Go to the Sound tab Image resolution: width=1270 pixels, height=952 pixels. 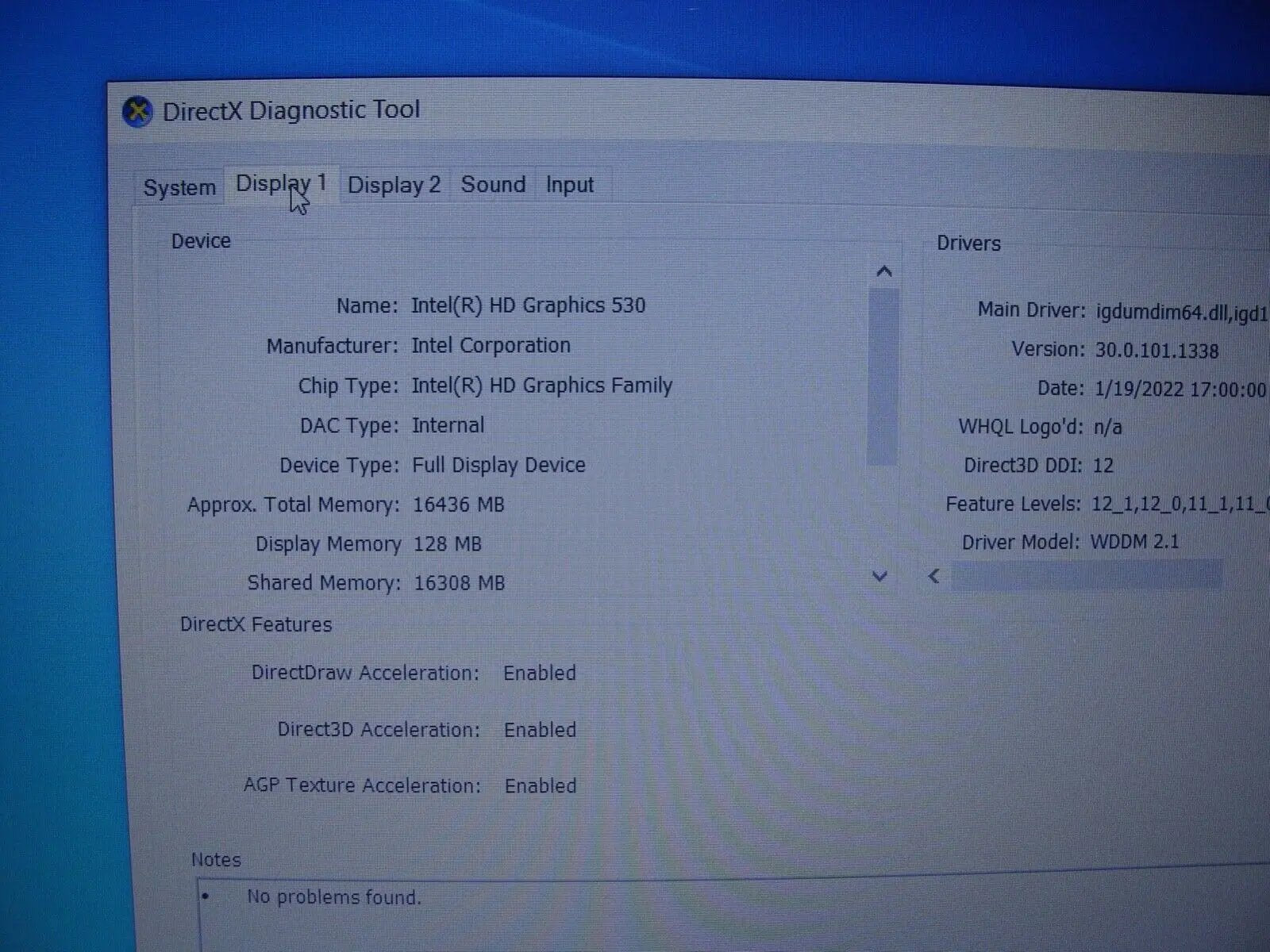tap(493, 184)
